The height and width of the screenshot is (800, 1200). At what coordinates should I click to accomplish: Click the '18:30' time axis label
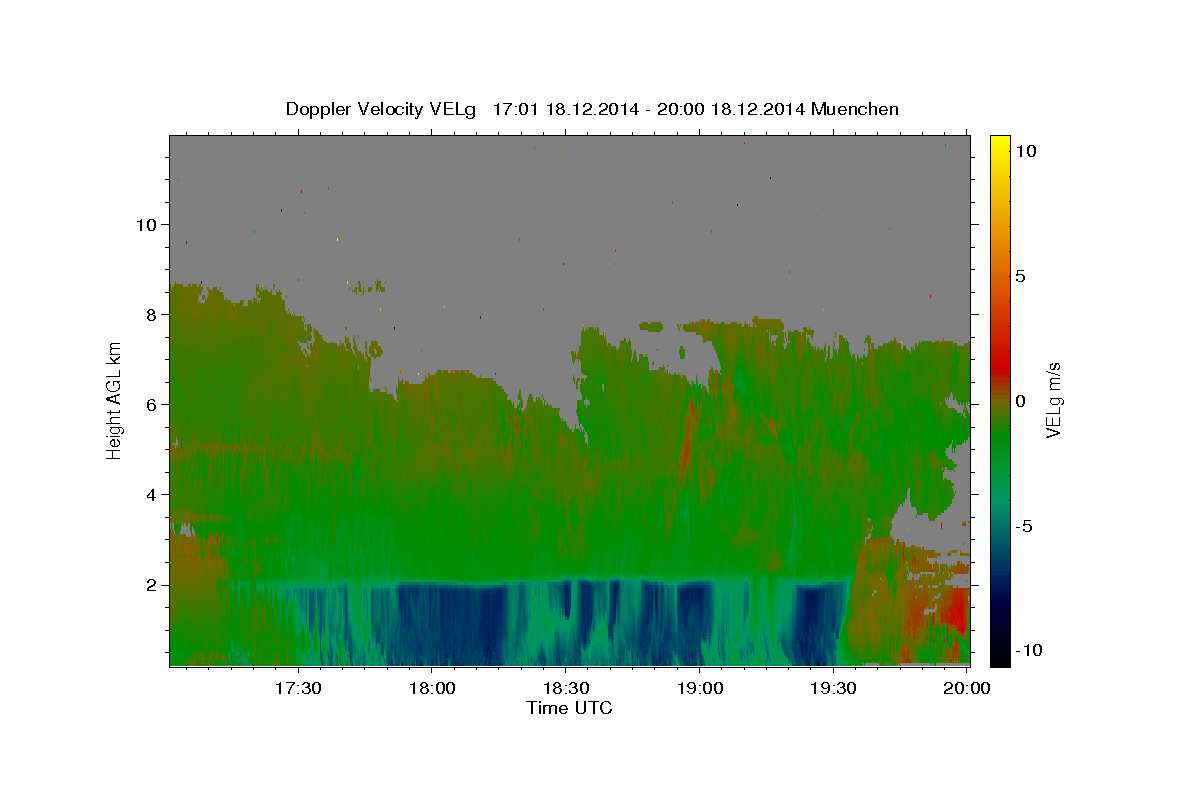pyautogui.click(x=565, y=688)
